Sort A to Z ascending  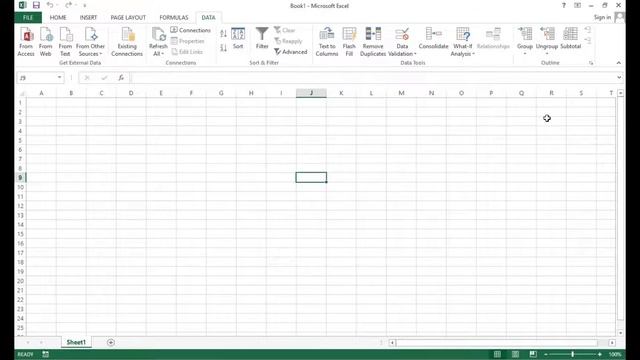click(x=223, y=34)
